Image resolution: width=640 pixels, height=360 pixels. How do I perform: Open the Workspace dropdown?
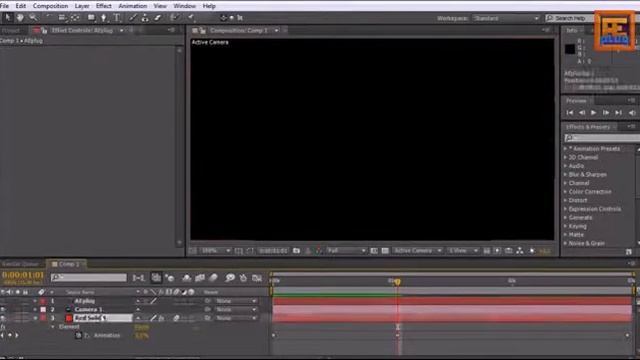pyautogui.click(x=506, y=18)
